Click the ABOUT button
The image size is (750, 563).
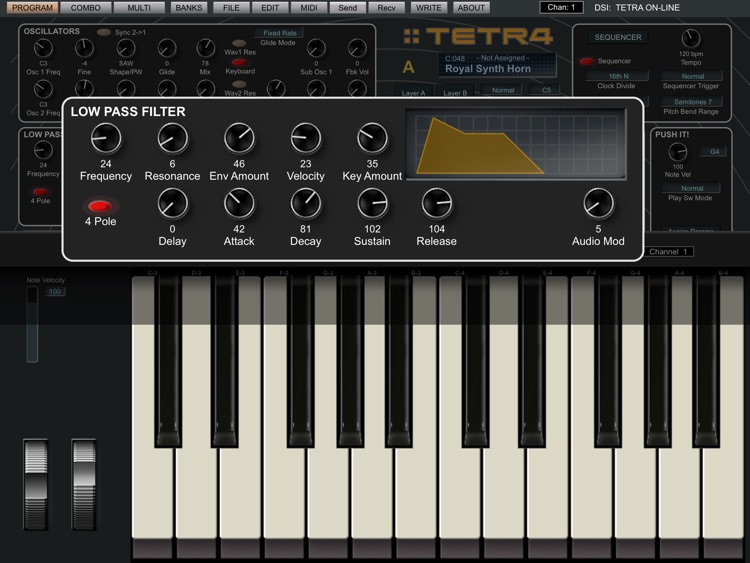[471, 8]
